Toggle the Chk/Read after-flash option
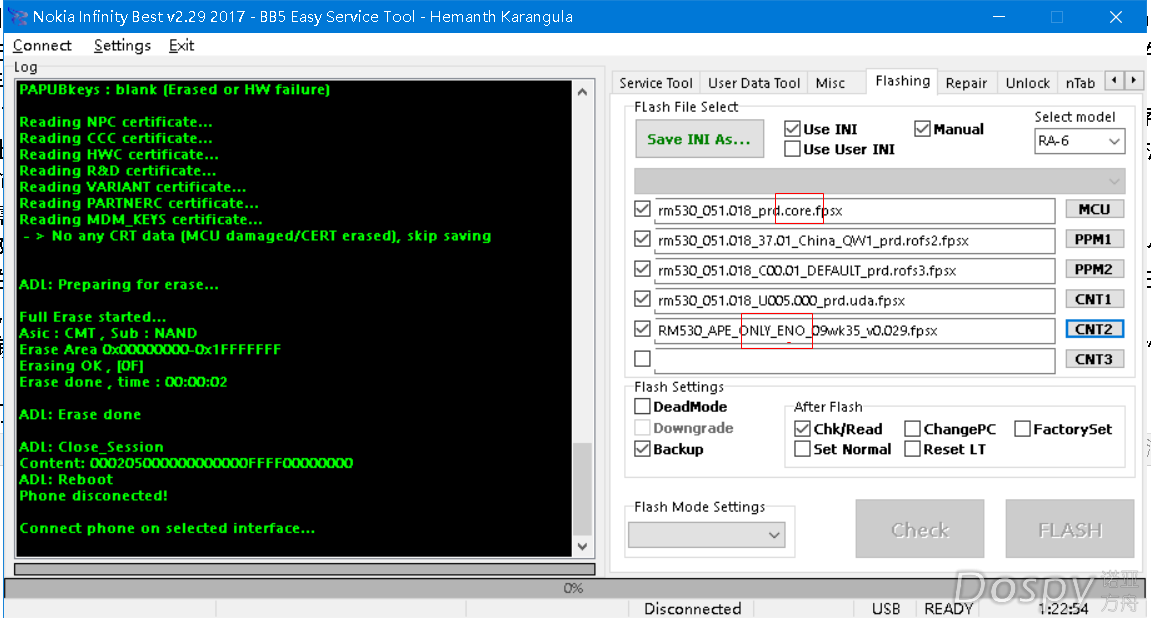Screen dimensions: 1151x622 [802, 429]
